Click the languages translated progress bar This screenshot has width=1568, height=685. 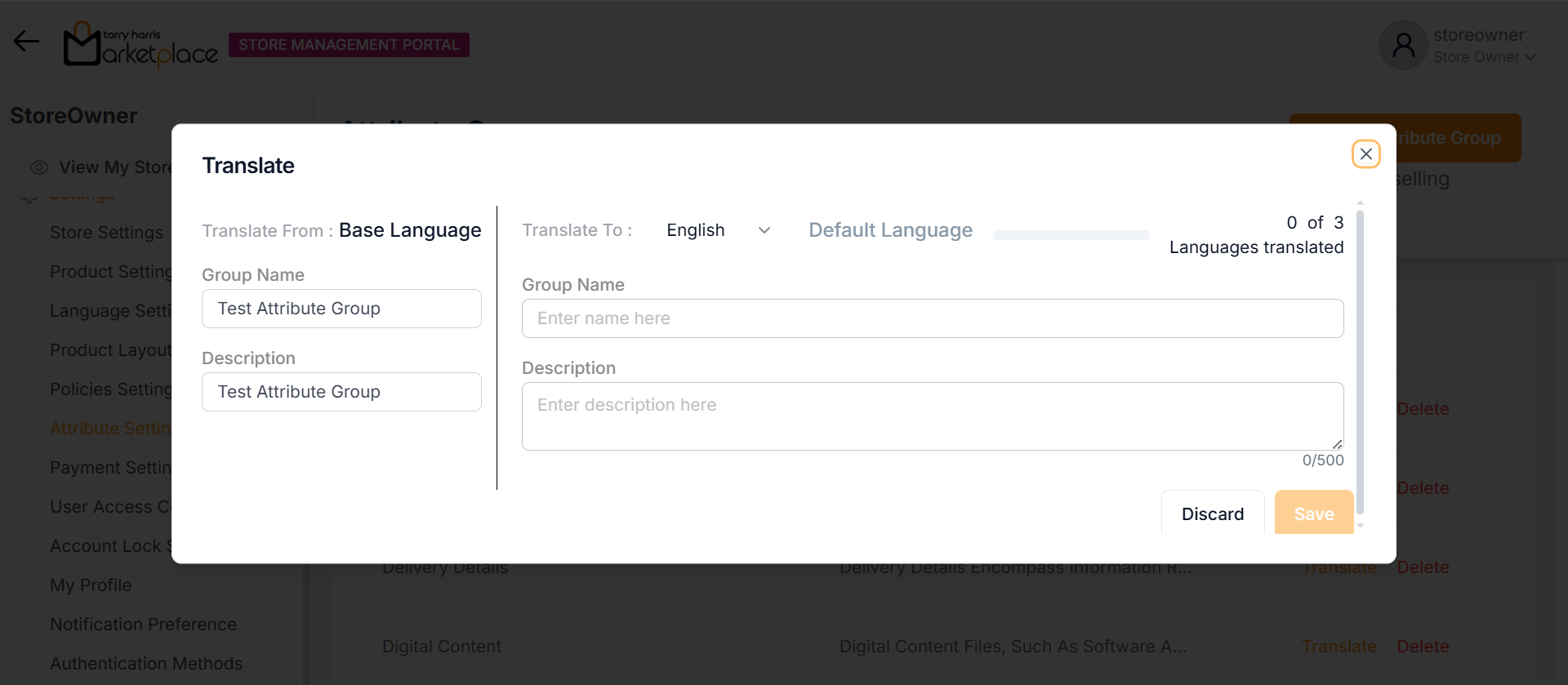[1071, 235]
